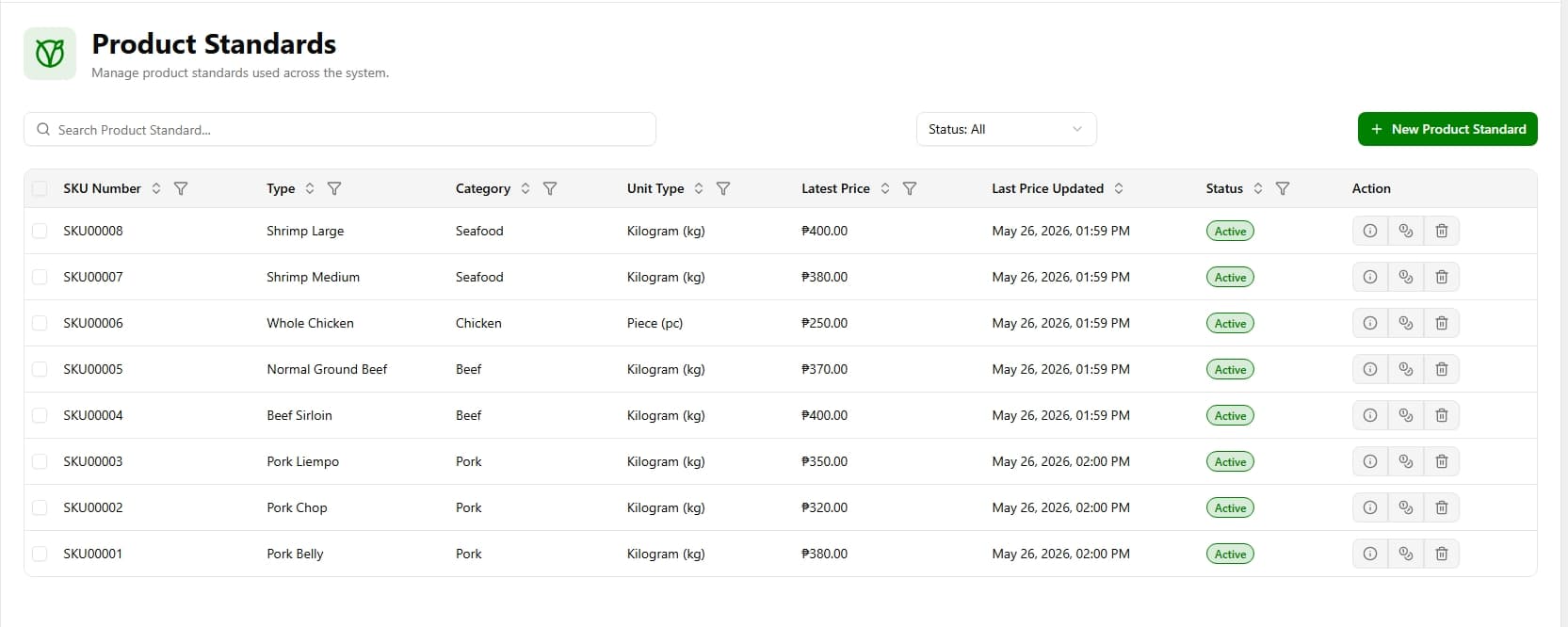Open filter for the Status column

[1283, 188]
